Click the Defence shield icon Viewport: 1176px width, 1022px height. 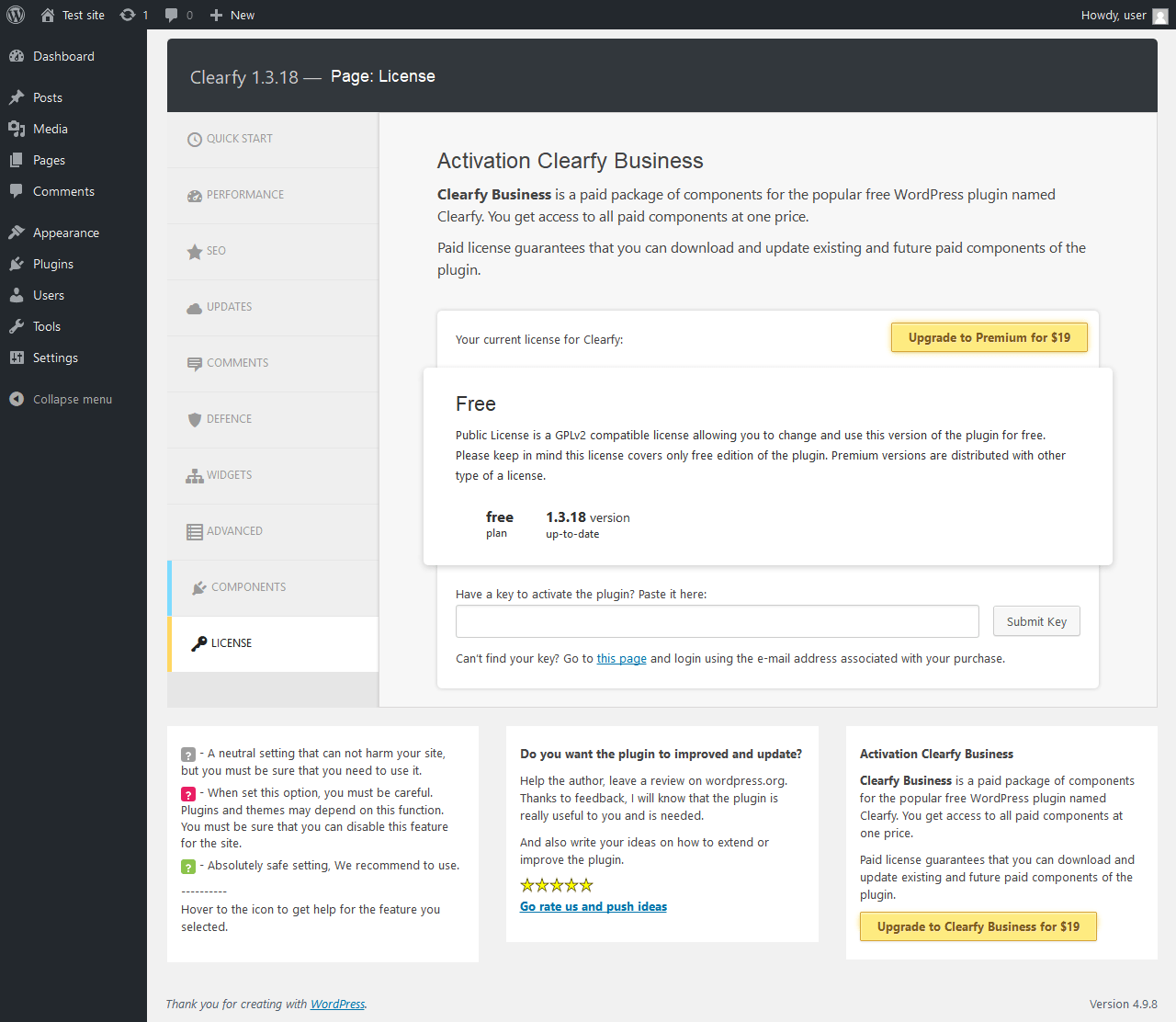[x=195, y=420]
